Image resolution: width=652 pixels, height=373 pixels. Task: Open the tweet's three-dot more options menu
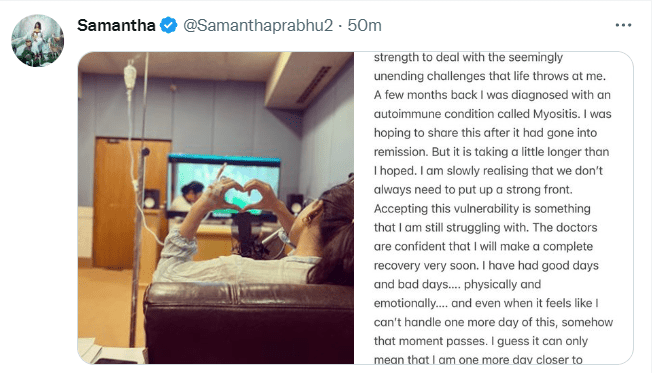point(623,25)
